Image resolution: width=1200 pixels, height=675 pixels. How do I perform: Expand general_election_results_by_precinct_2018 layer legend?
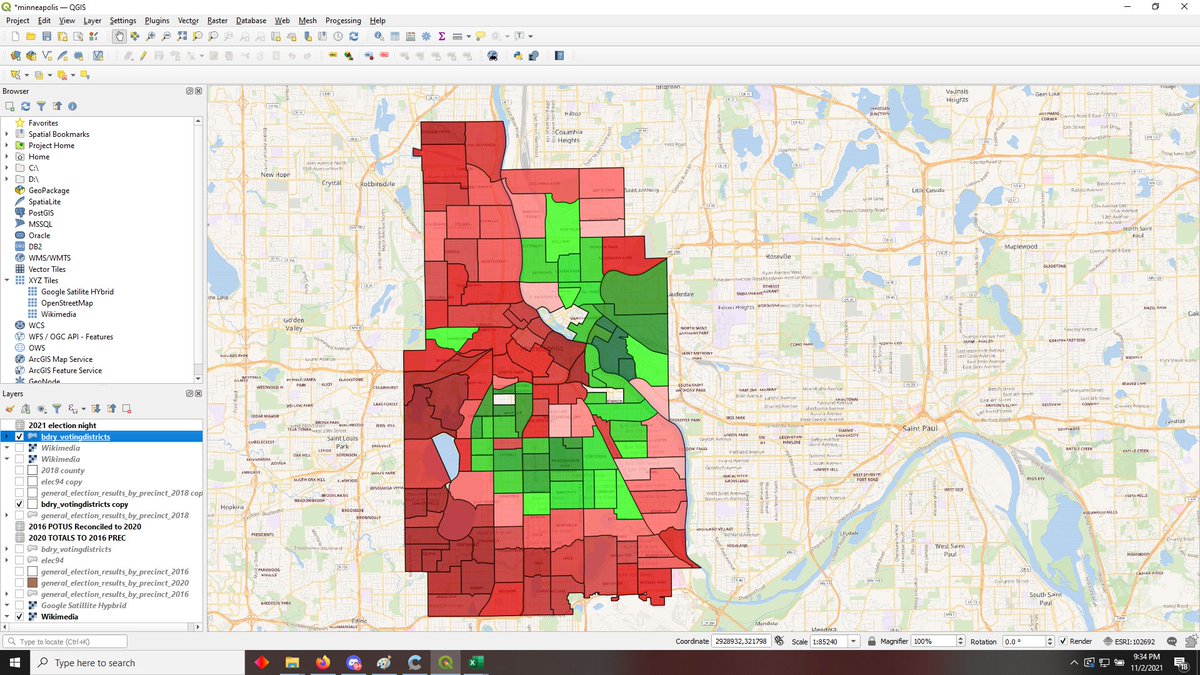pyautogui.click(x=7, y=516)
